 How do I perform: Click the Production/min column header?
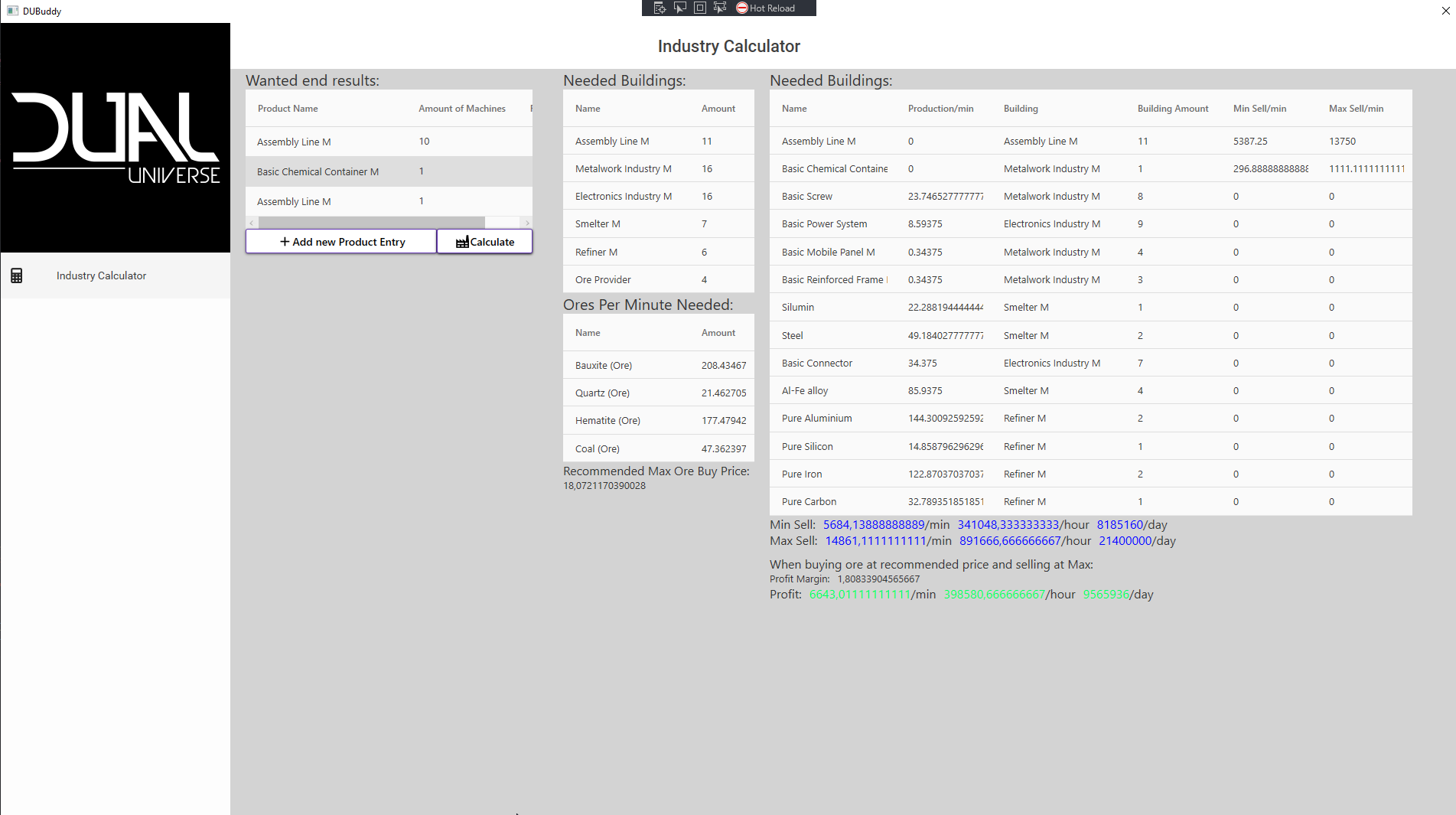click(941, 109)
